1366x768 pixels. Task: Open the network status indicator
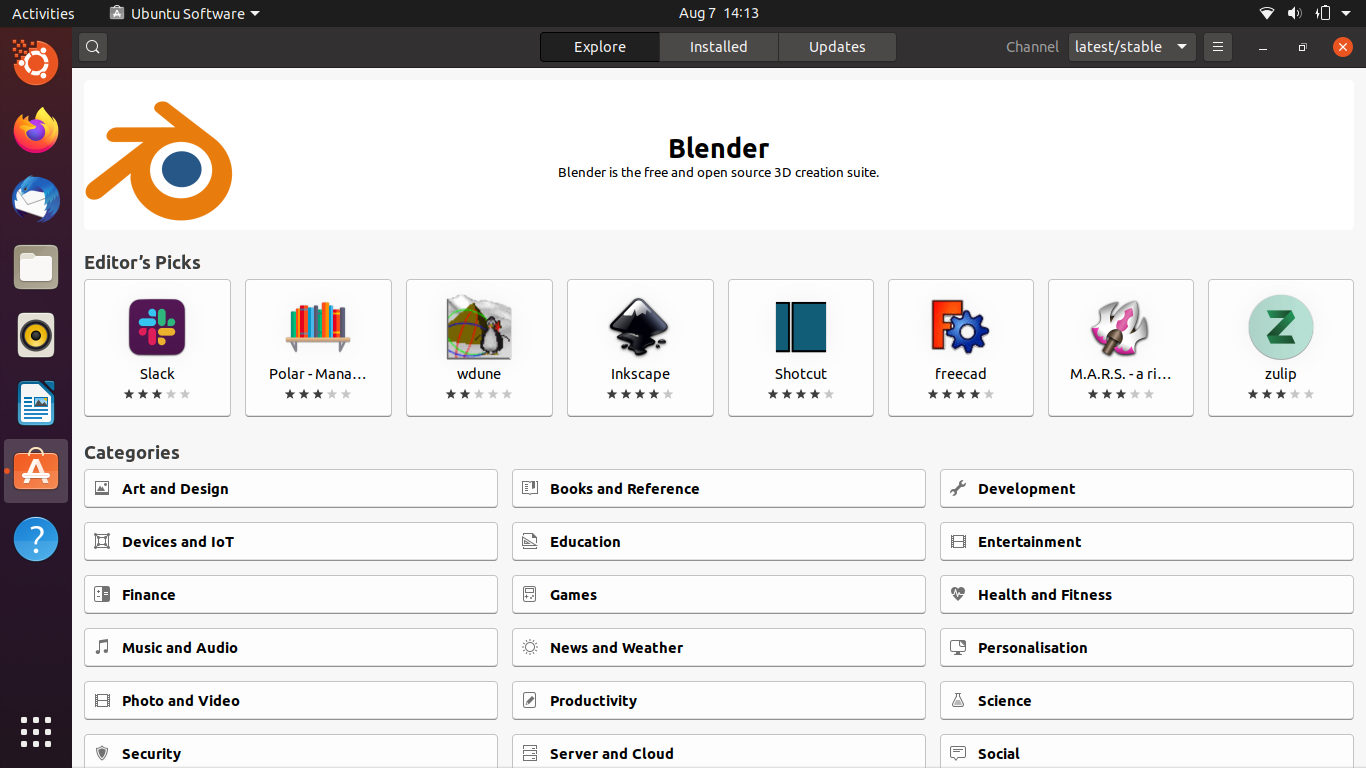click(x=1267, y=13)
